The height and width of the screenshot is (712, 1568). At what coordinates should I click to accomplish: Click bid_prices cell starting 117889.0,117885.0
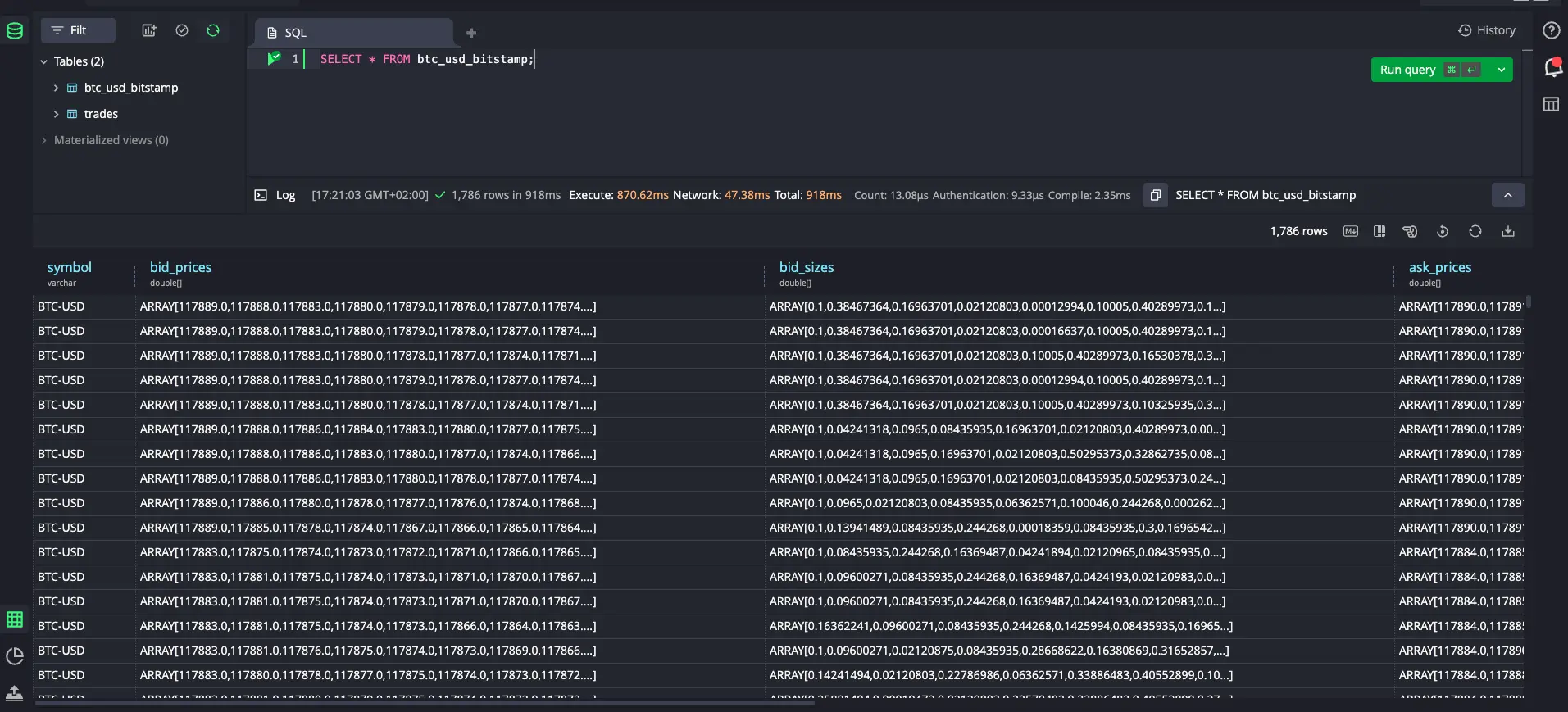point(449,528)
